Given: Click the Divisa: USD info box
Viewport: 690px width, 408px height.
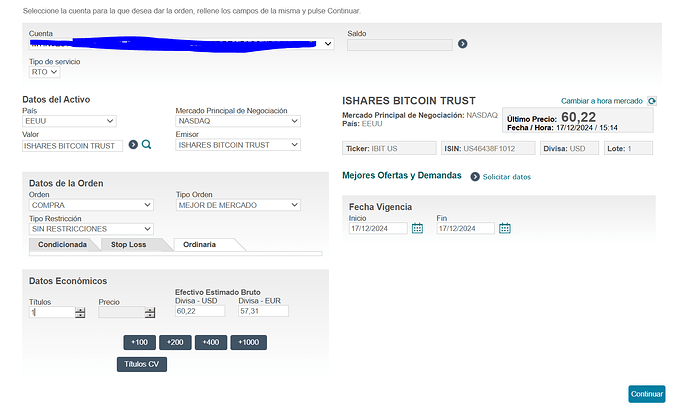Looking at the screenshot, I should (x=569, y=148).
